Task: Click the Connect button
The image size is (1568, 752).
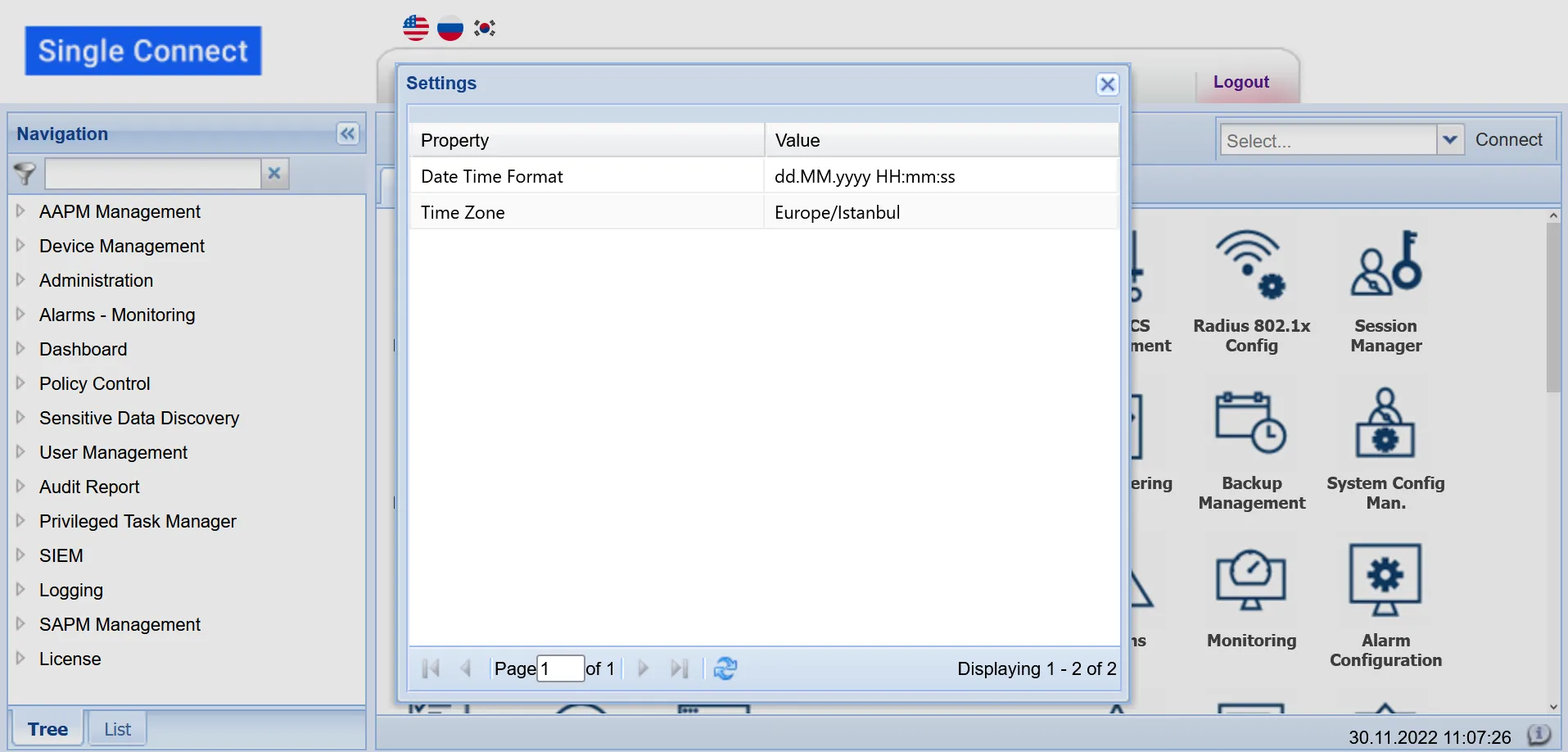Action: pyautogui.click(x=1508, y=140)
